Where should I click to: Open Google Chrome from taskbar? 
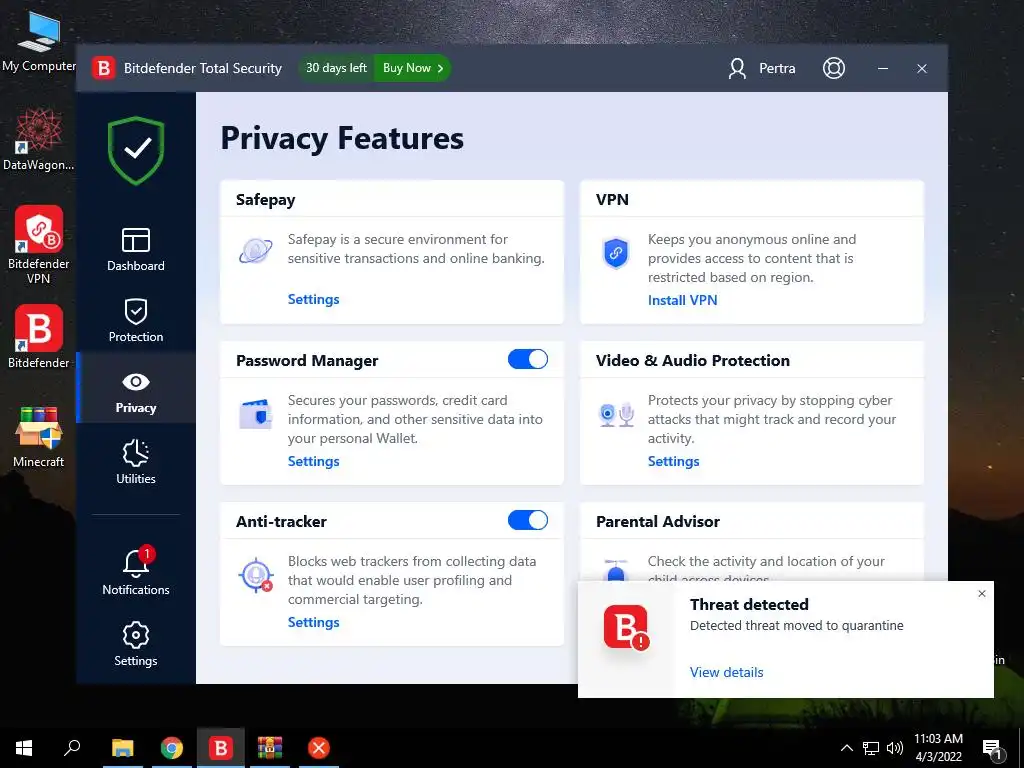172,748
